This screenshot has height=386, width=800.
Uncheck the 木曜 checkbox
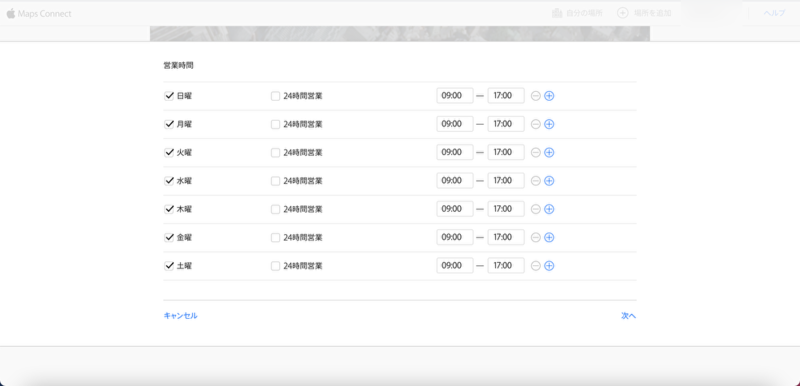point(169,209)
